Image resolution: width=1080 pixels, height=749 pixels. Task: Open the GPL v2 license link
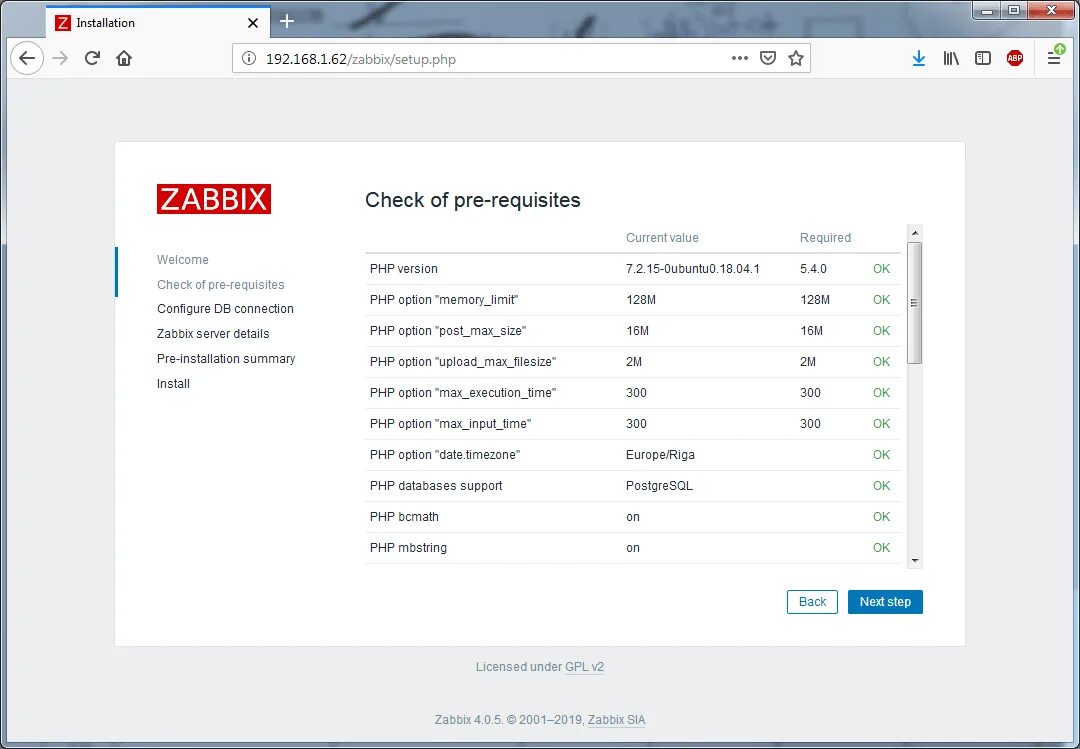point(584,667)
